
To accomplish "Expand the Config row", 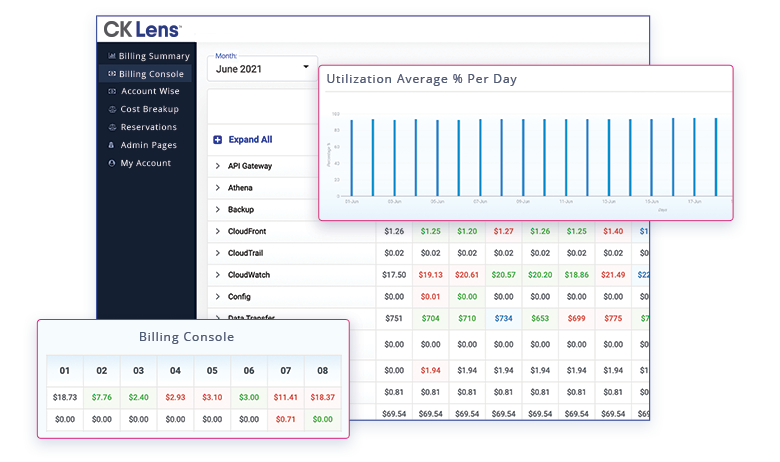I will tap(217, 296).
